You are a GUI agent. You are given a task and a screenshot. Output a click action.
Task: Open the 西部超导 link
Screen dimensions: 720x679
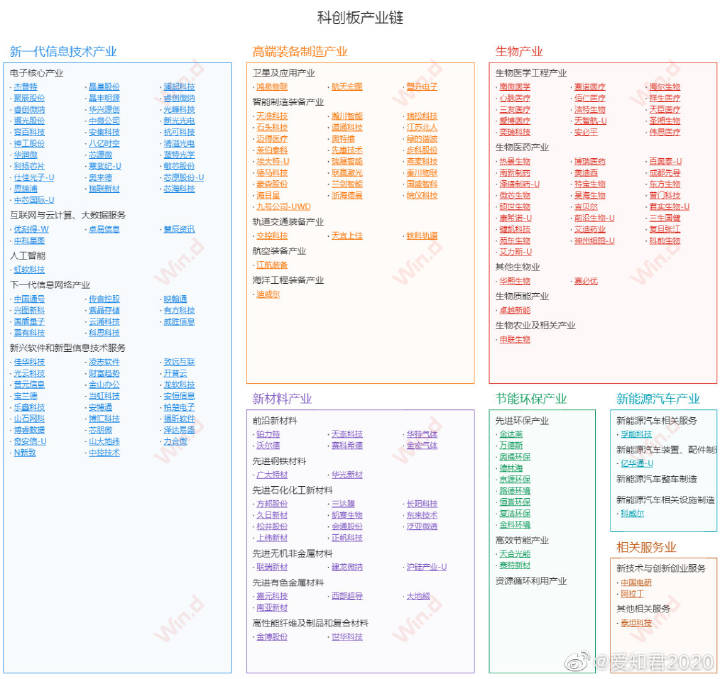click(x=347, y=596)
